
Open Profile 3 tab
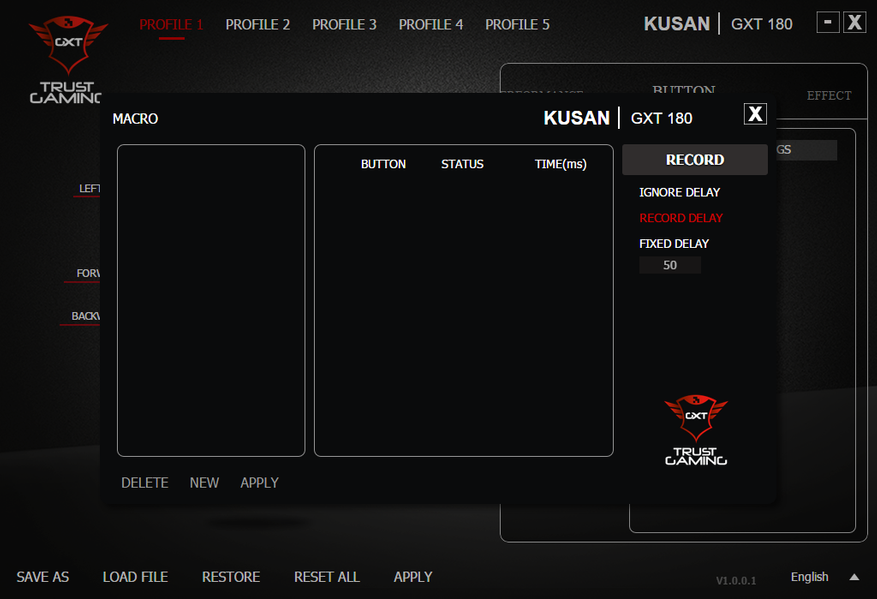345,25
